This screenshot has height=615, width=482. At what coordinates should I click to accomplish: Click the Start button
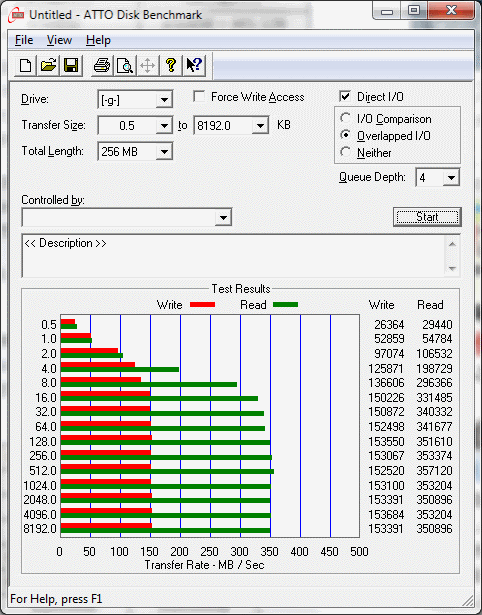click(x=427, y=217)
